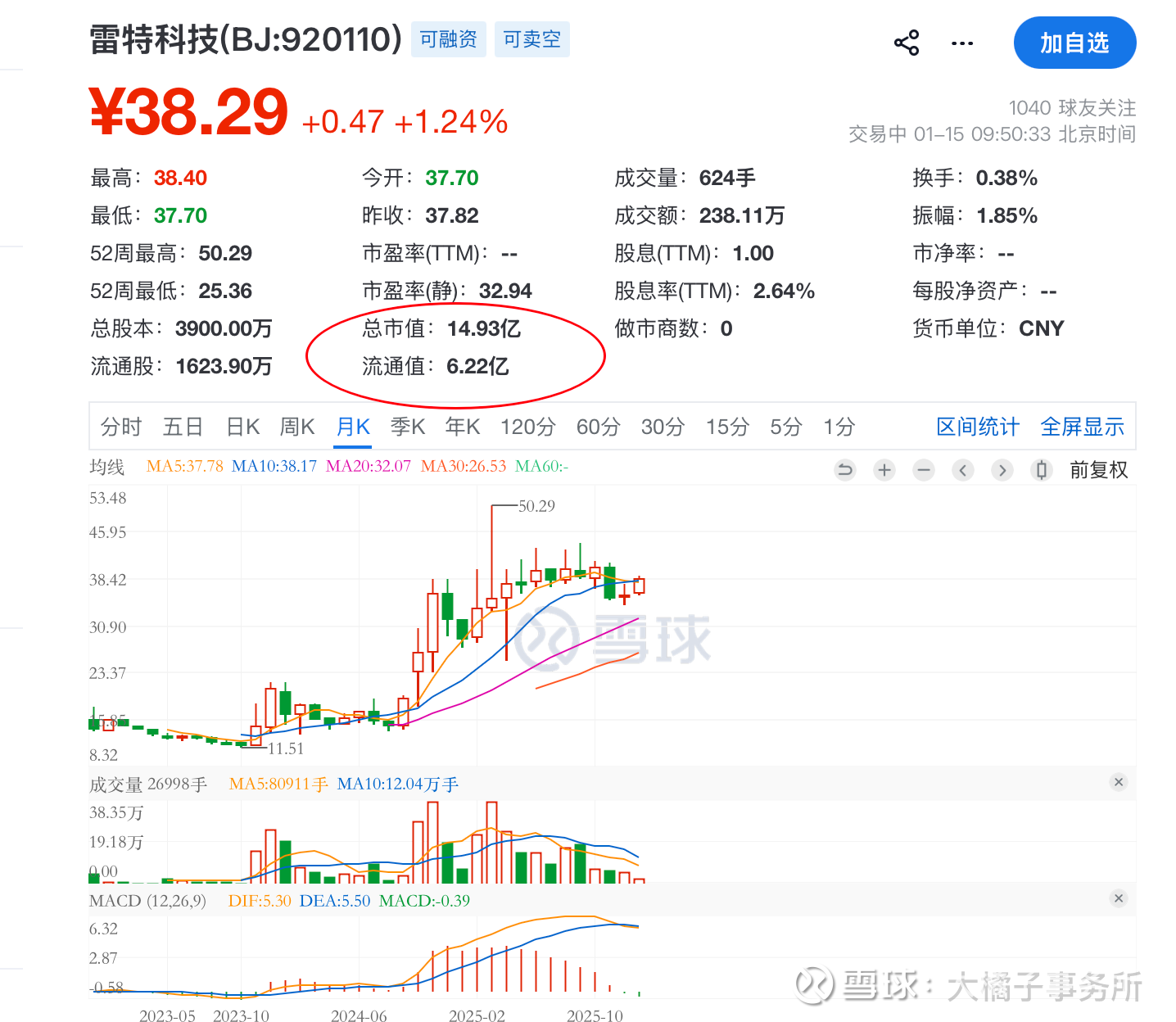Click the 成交量 value 624手
1176x1022 pixels.
(x=727, y=178)
